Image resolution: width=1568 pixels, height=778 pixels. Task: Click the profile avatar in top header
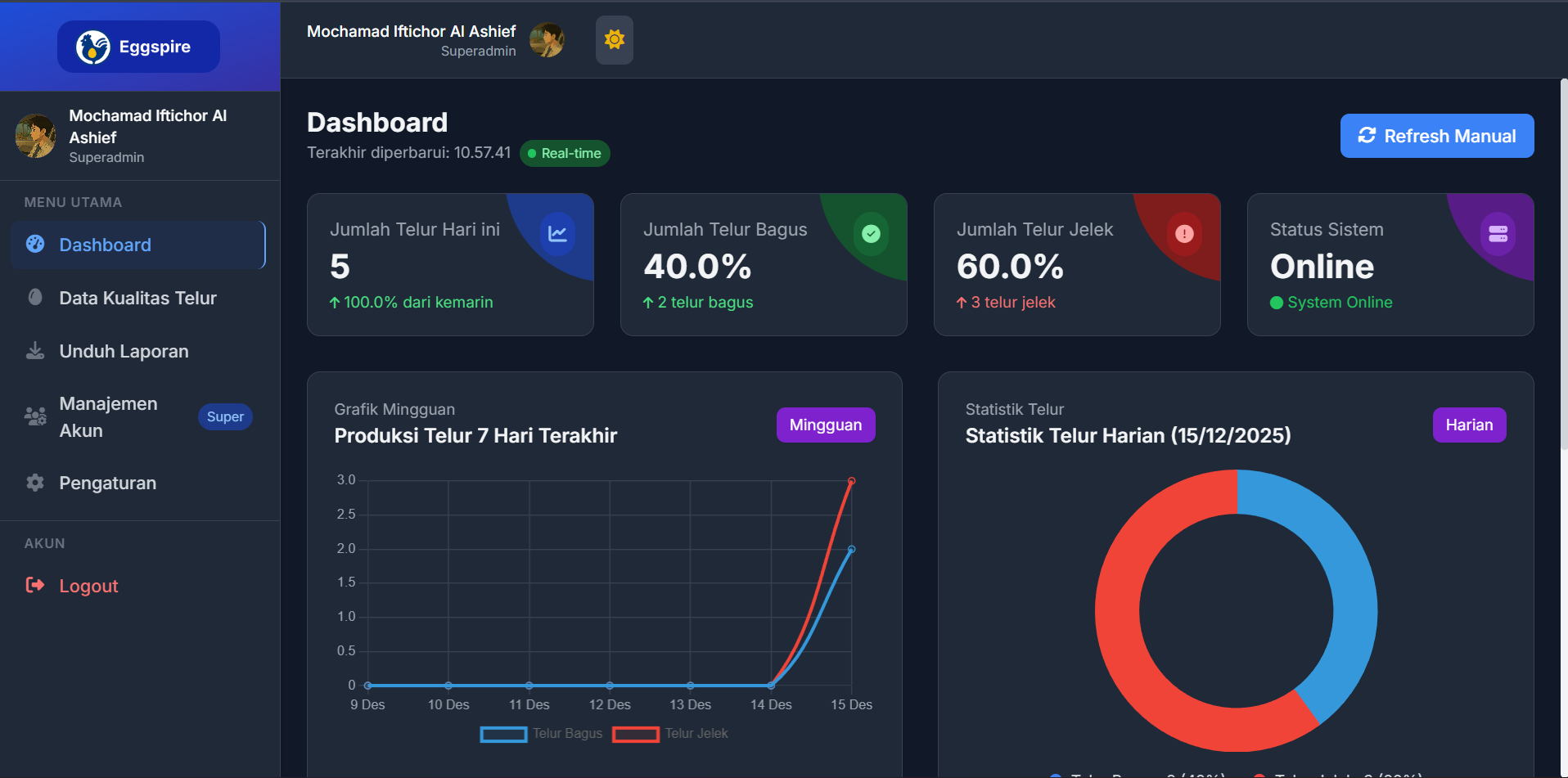tap(547, 40)
